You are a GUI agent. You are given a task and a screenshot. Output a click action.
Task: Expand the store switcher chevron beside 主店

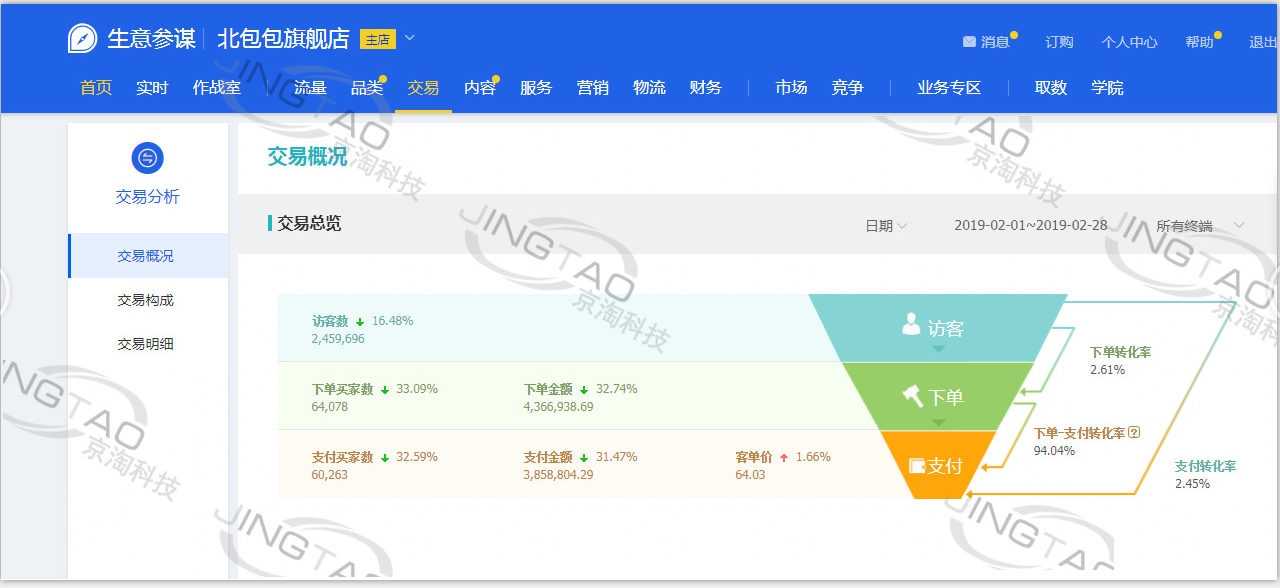[409, 38]
